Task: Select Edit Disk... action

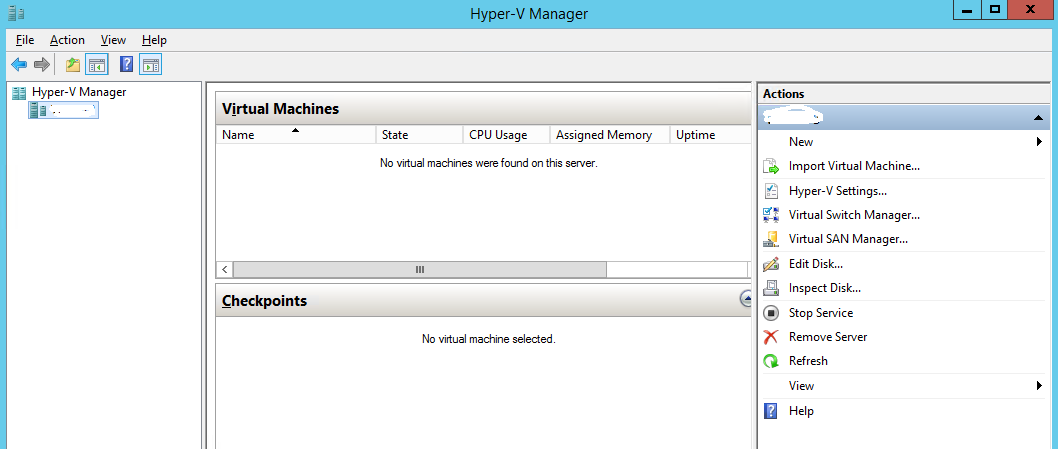Action: [x=816, y=264]
